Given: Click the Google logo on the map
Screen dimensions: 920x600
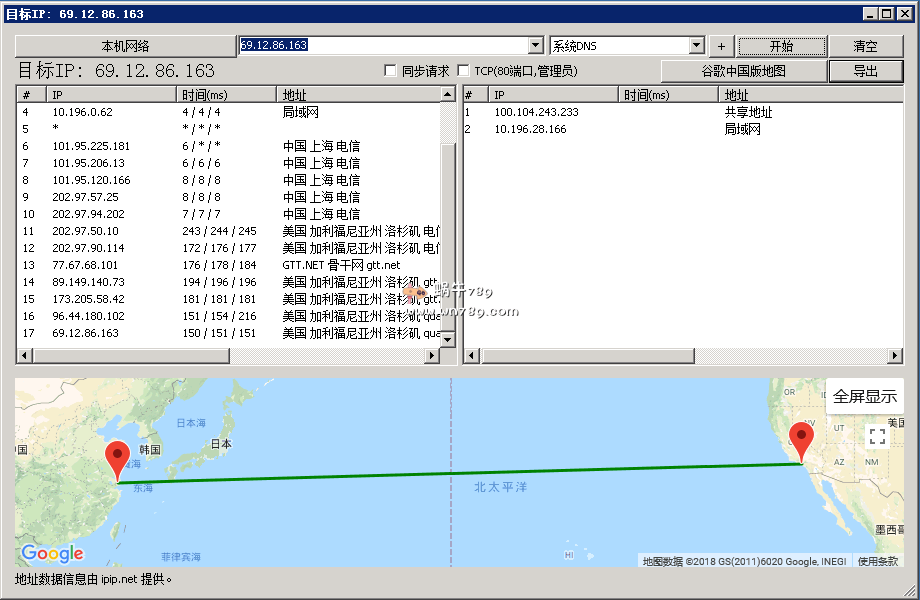Looking at the screenshot, I should tap(52, 554).
